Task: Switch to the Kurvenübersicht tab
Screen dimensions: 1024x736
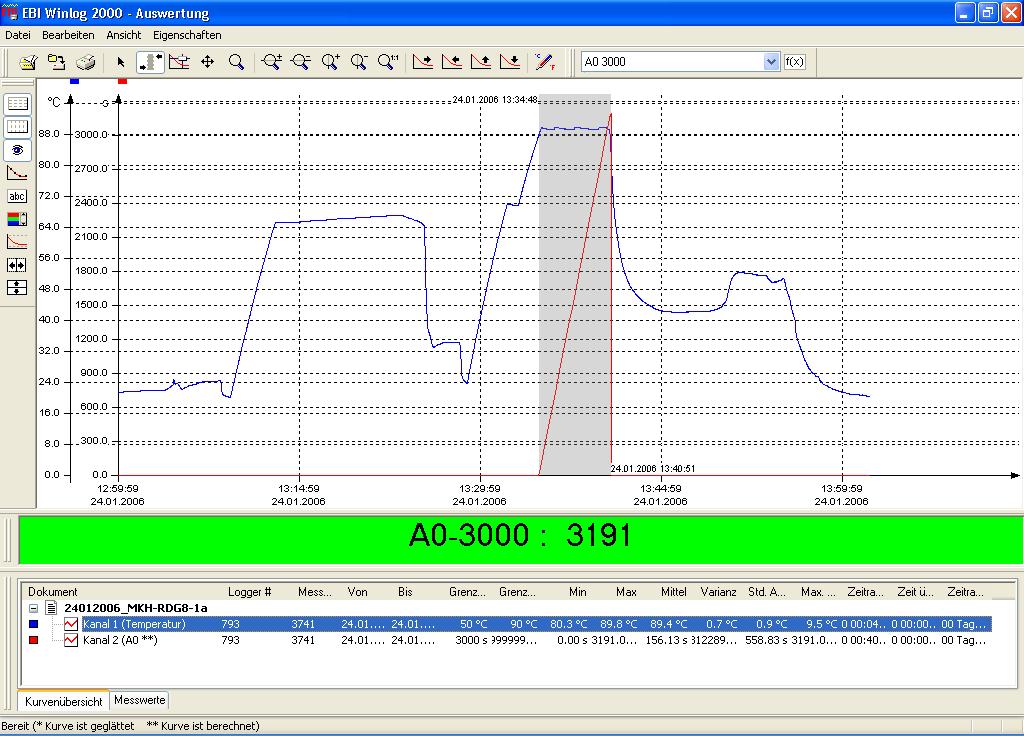Action: [x=63, y=701]
